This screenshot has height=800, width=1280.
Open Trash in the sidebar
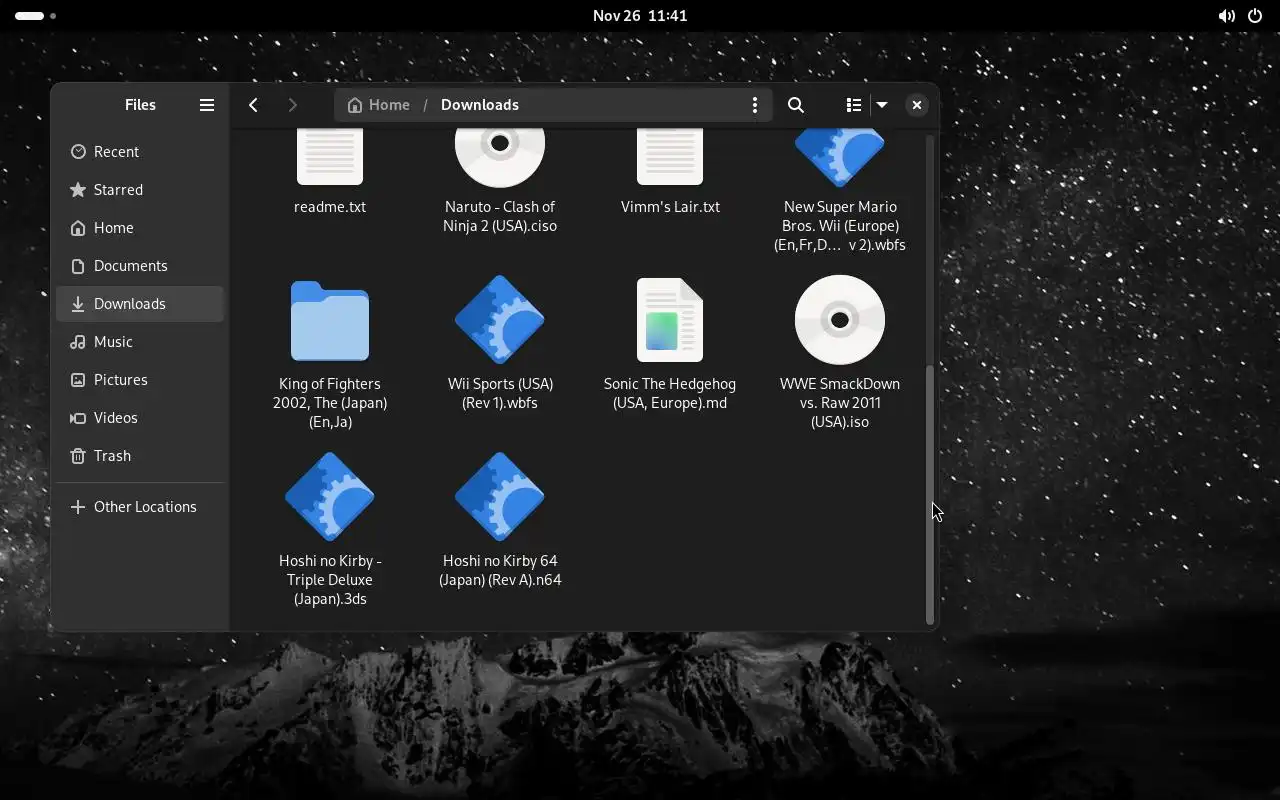pyautogui.click(x=140, y=456)
